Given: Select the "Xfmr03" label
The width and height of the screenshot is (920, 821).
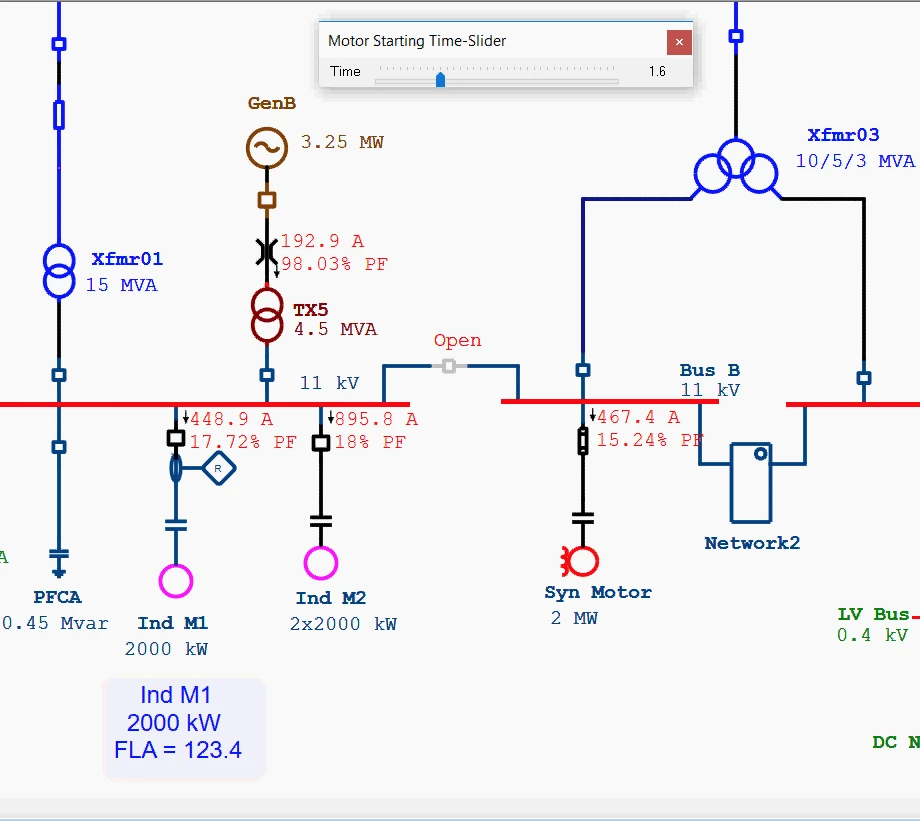Looking at the screenshot, I should 844,135.
